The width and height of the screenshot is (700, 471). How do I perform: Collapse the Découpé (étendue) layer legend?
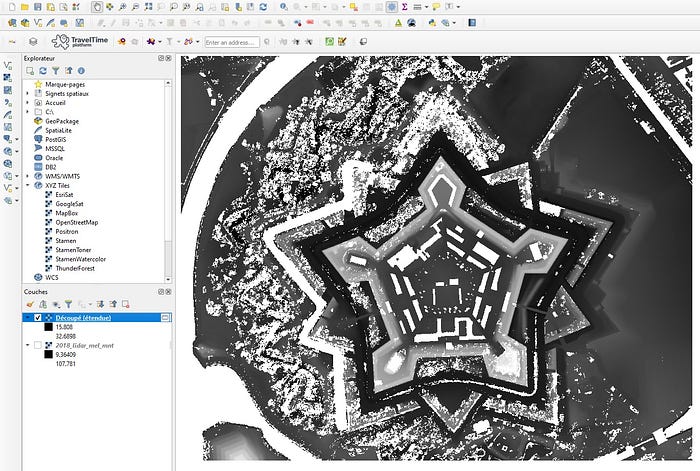[x=28, y=317]
